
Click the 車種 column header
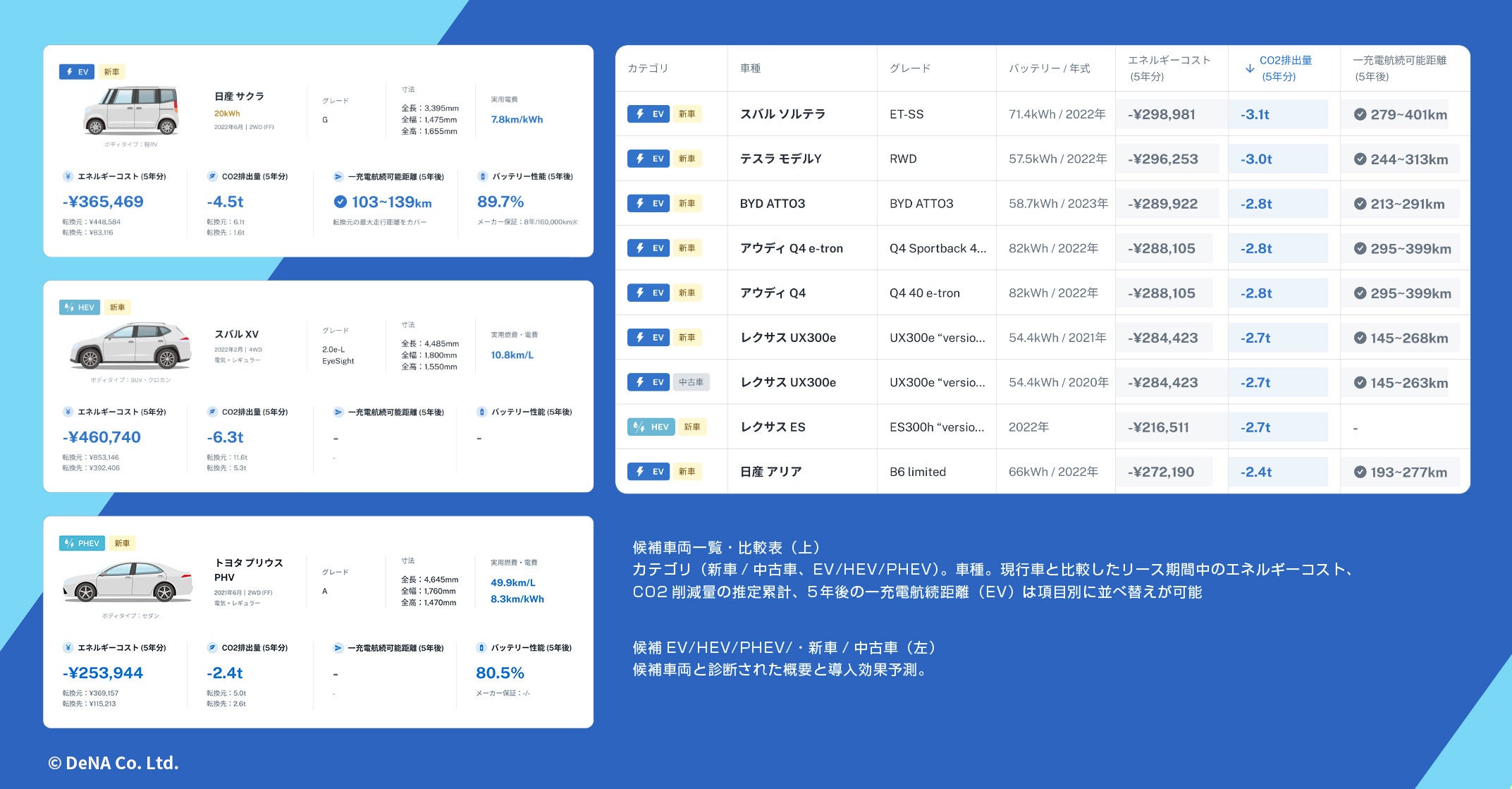(750, 68)
